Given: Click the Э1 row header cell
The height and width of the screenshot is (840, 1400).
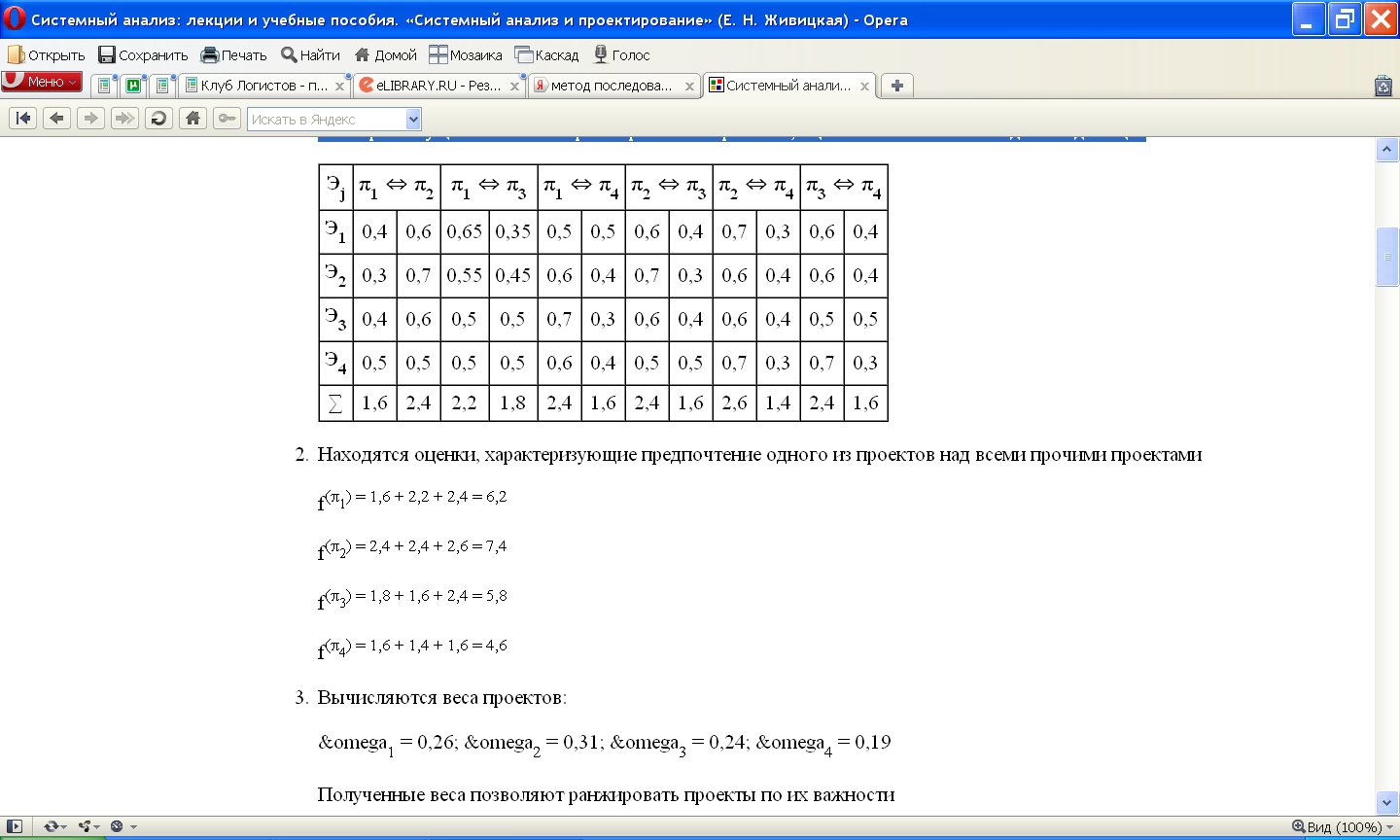Looking at the screenshot, I should coord(335,231).
